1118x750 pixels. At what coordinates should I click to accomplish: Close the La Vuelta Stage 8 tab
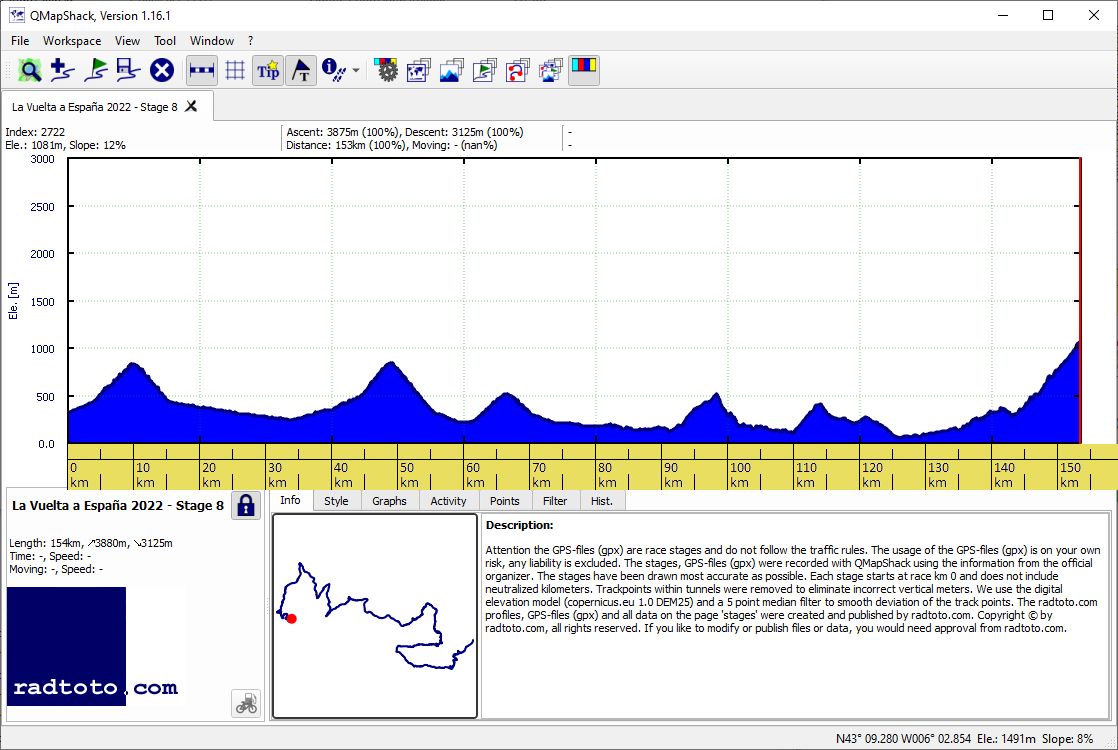(191, 106)
